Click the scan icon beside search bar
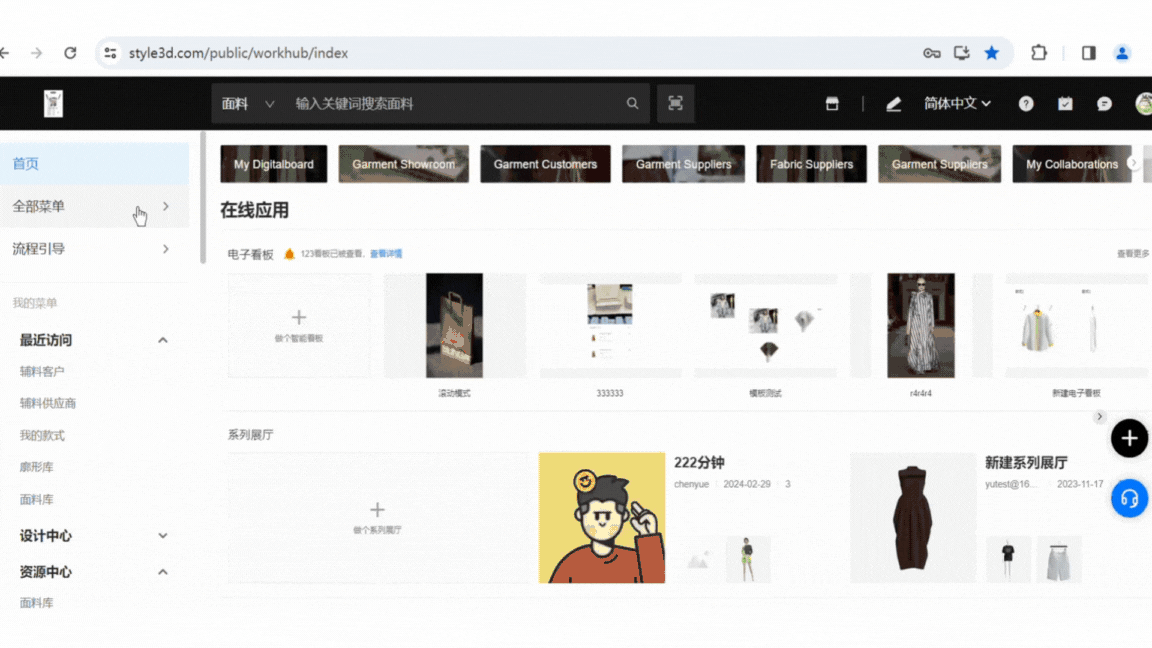The image size is (1152, 648). click(x=675, y=104)
